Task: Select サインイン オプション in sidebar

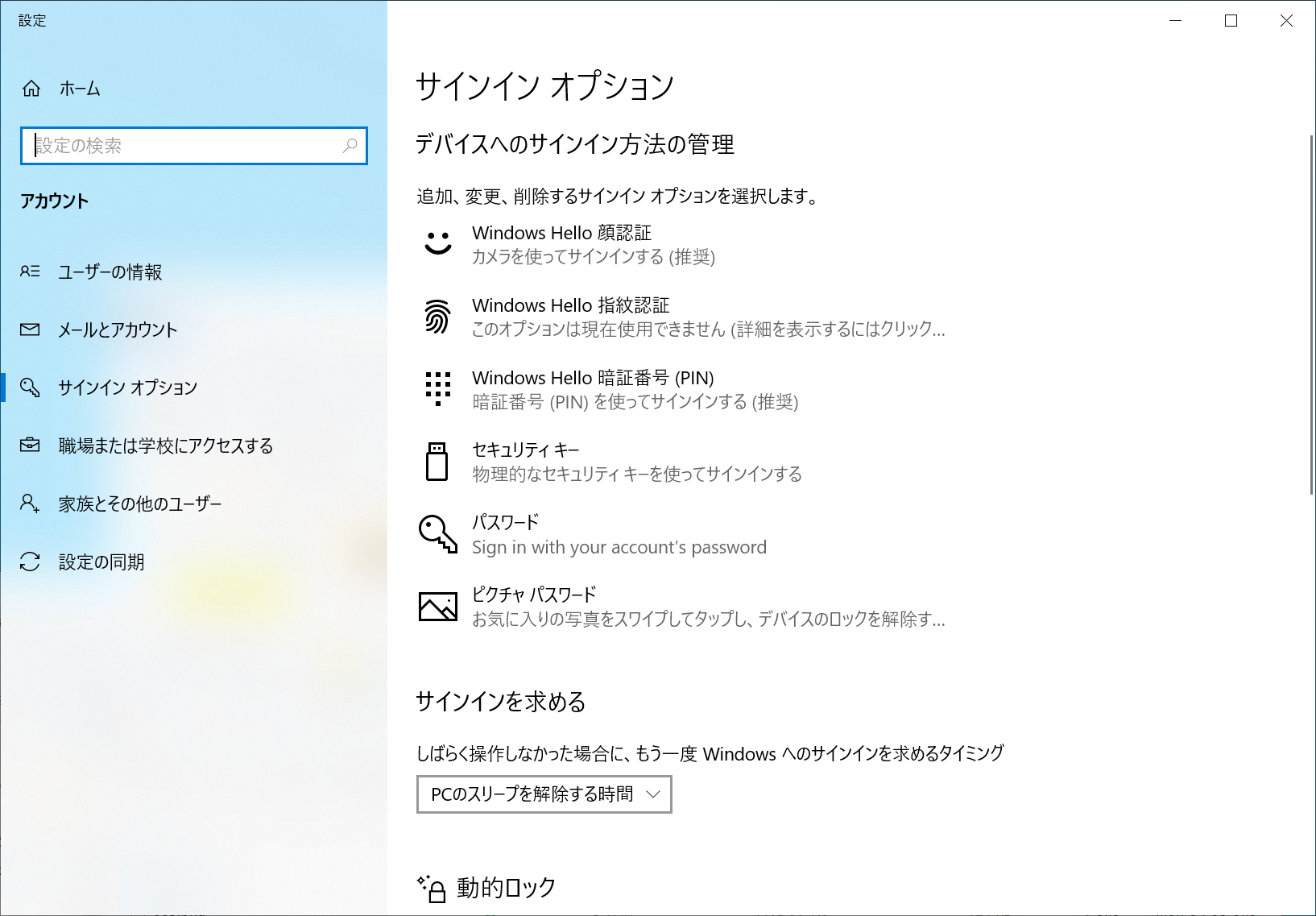Action: click(x=193, y=388)
